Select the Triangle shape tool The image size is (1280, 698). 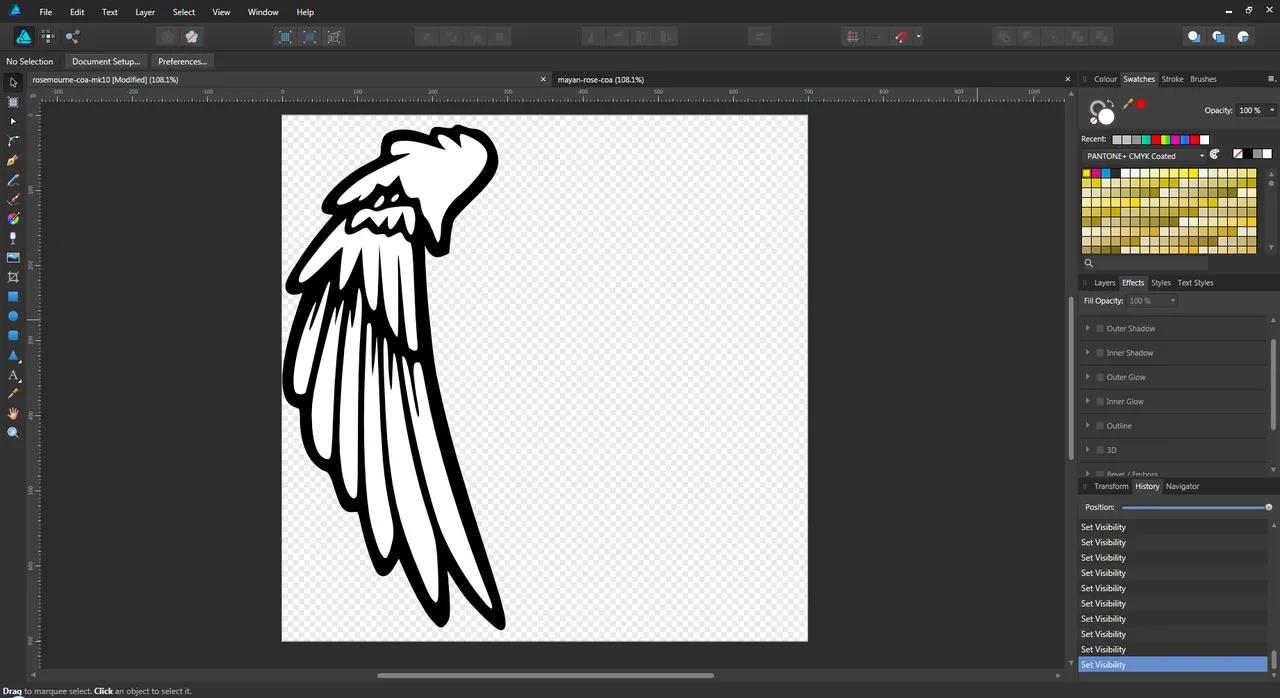coord(13,355)
